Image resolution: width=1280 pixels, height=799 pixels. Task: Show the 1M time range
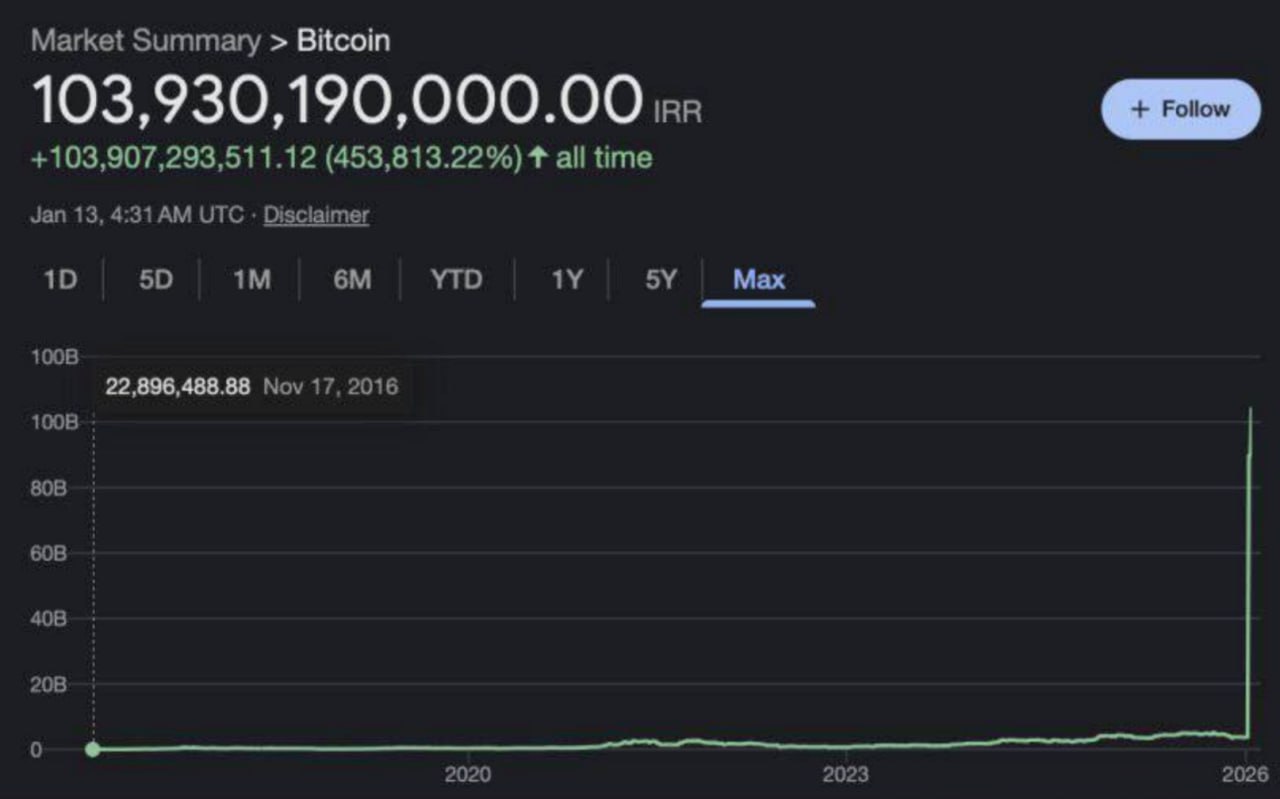(251, 279)
